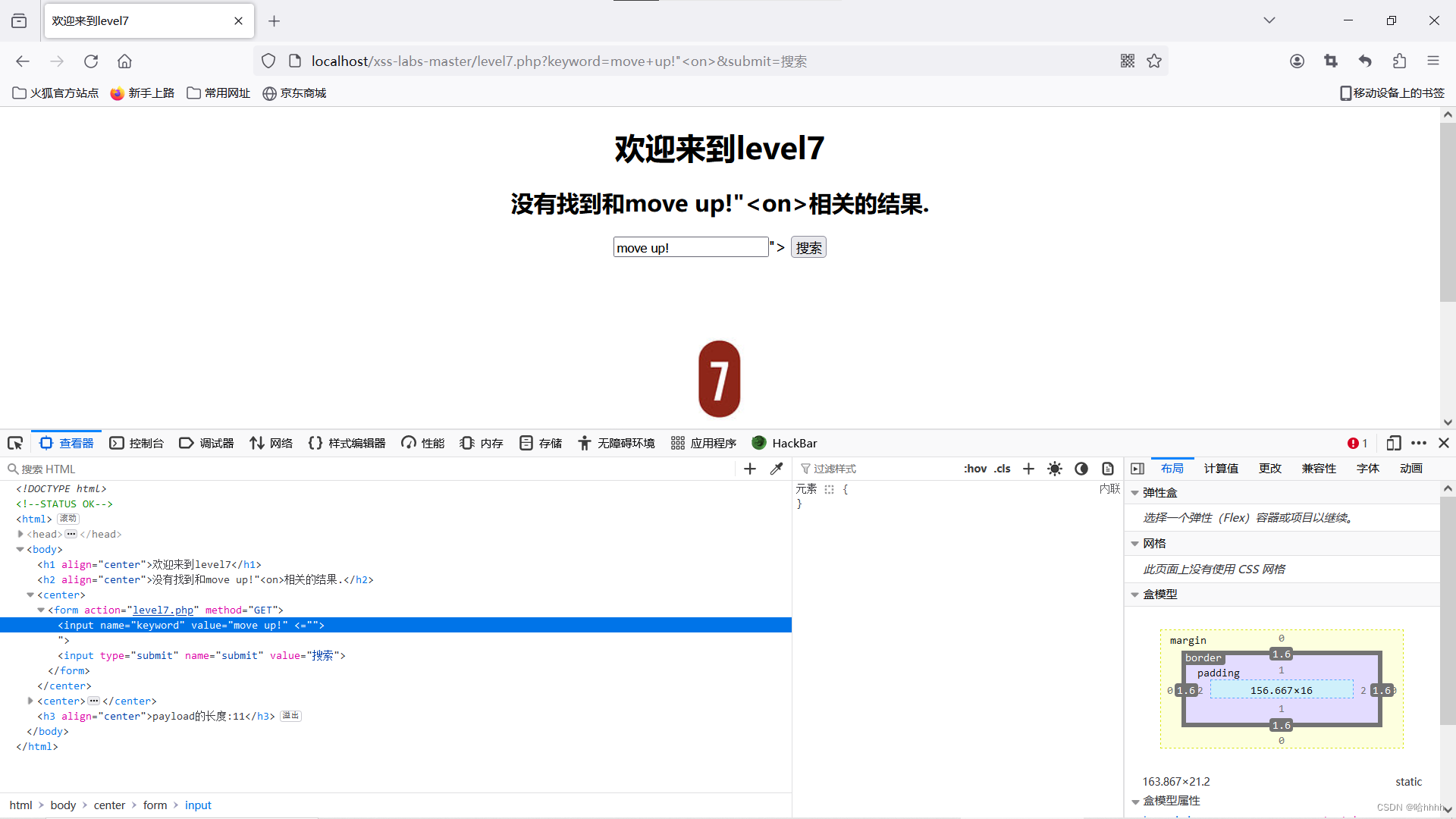Click the 搜索 submit button
This screenshot has width=1456, height=819.
(808, 247)
